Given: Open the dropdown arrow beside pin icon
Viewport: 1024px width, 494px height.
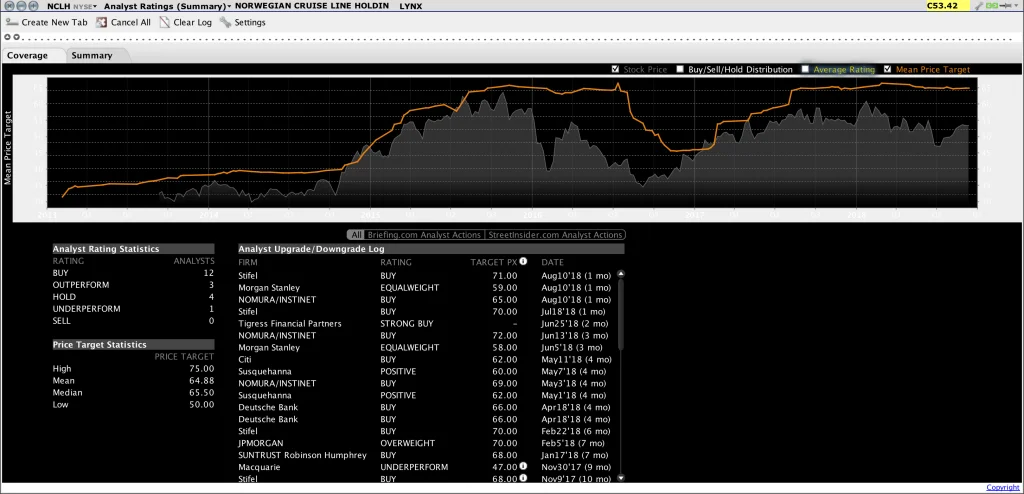Looking at the screenshot, I should pyautogui.click(x=1016, y=5).
